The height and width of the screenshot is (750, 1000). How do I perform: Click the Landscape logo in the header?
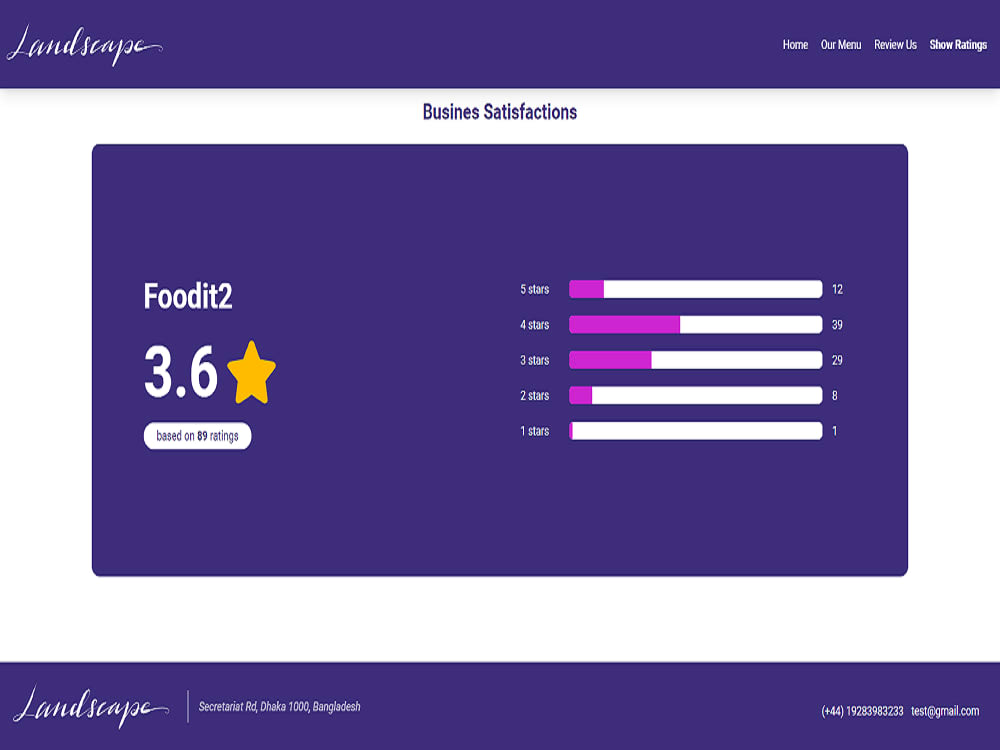click(x=84, y=45)
